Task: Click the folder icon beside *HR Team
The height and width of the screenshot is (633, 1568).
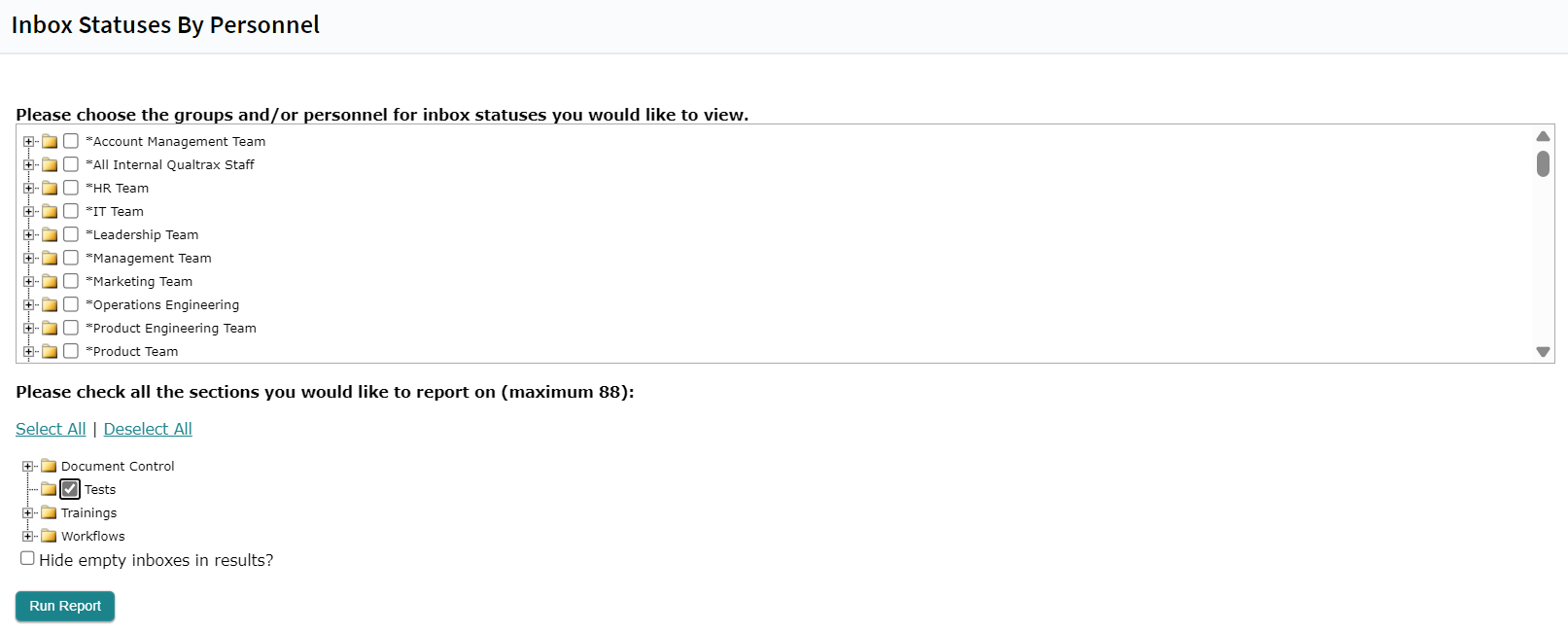Action: tap(50, 189)
